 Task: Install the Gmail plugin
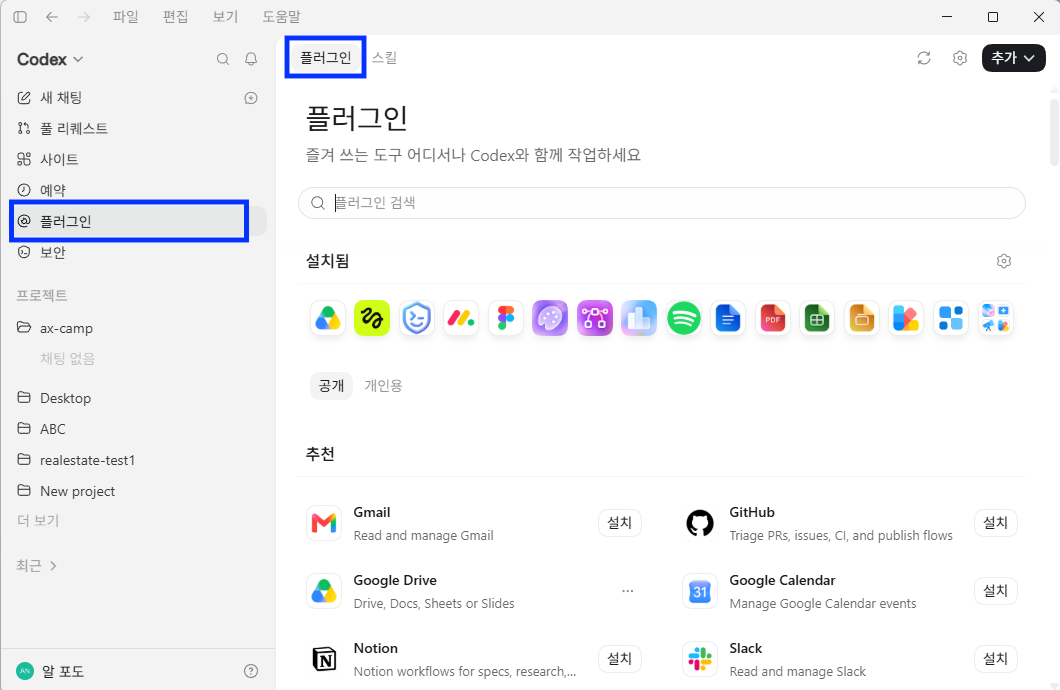pos(620,523)
